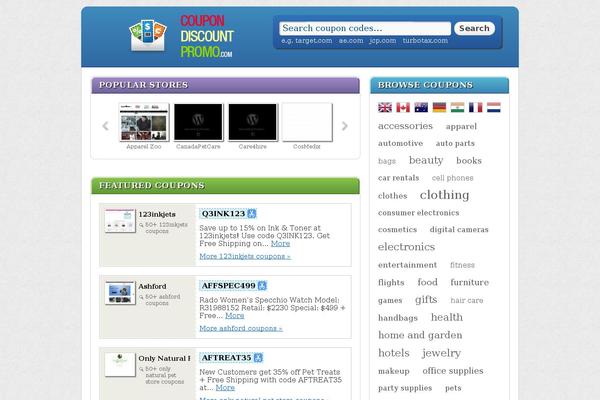The height and width of the screenshot is (400, 600).
Task: Open More link in AFTREAT35 description
Action: tap(225, 387)
